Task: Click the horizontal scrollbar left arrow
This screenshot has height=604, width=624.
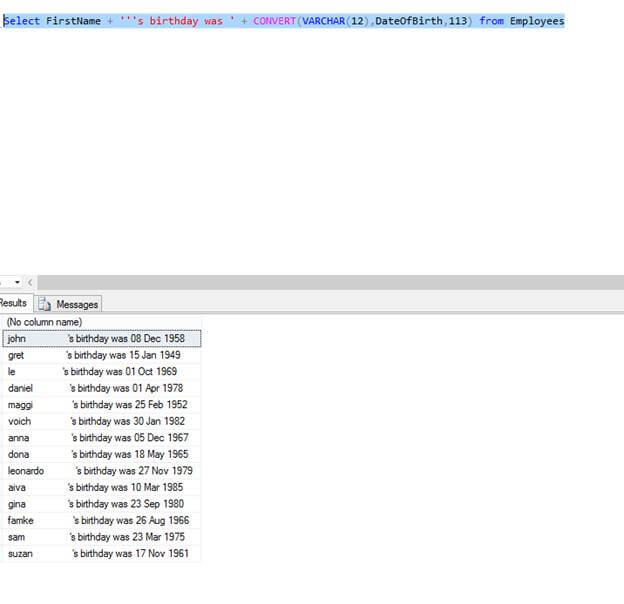Action: point(30,282)
